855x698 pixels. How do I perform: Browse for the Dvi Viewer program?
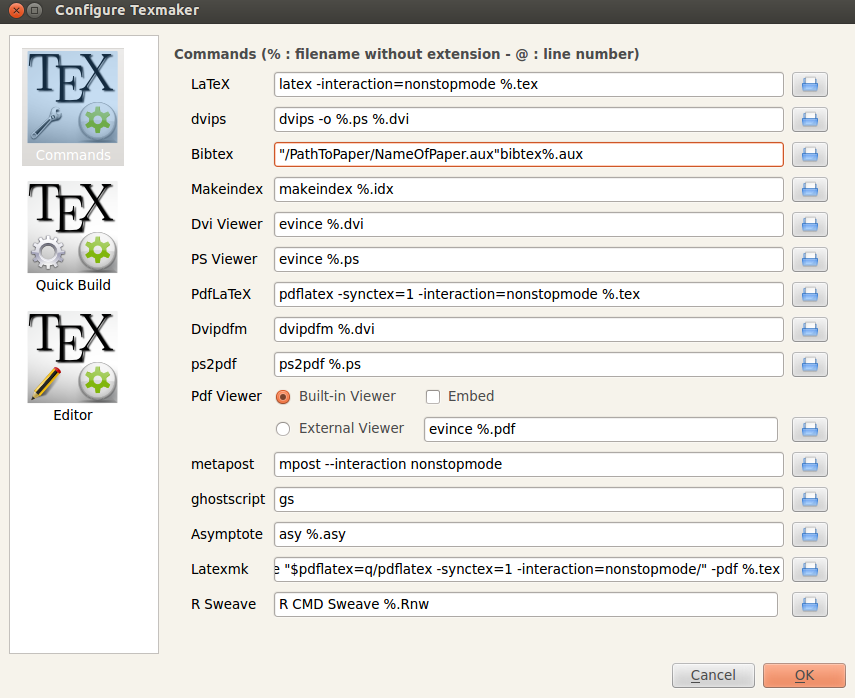click(x=810, y=224)
